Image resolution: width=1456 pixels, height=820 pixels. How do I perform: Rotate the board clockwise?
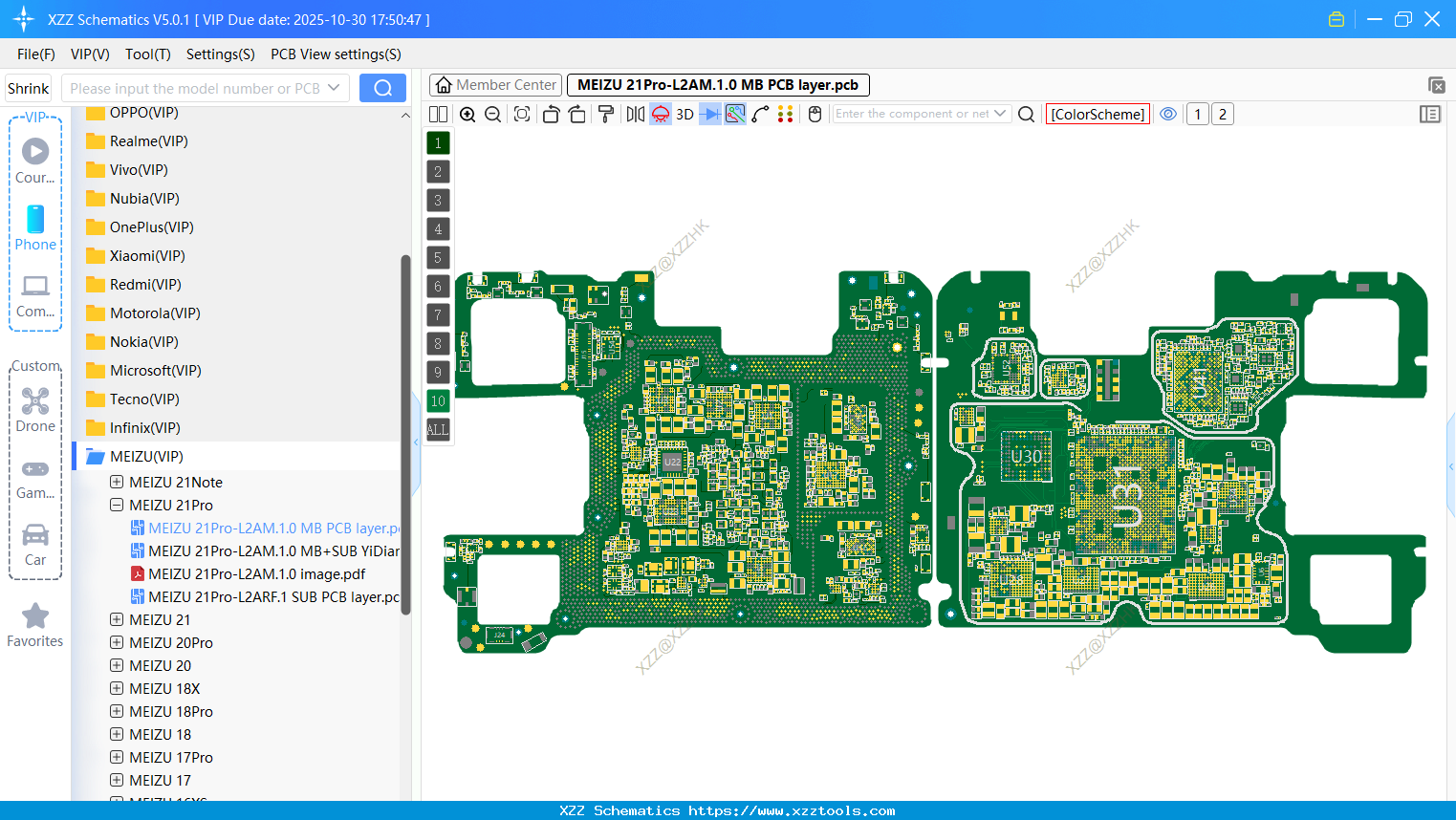(x=577, y=114)
